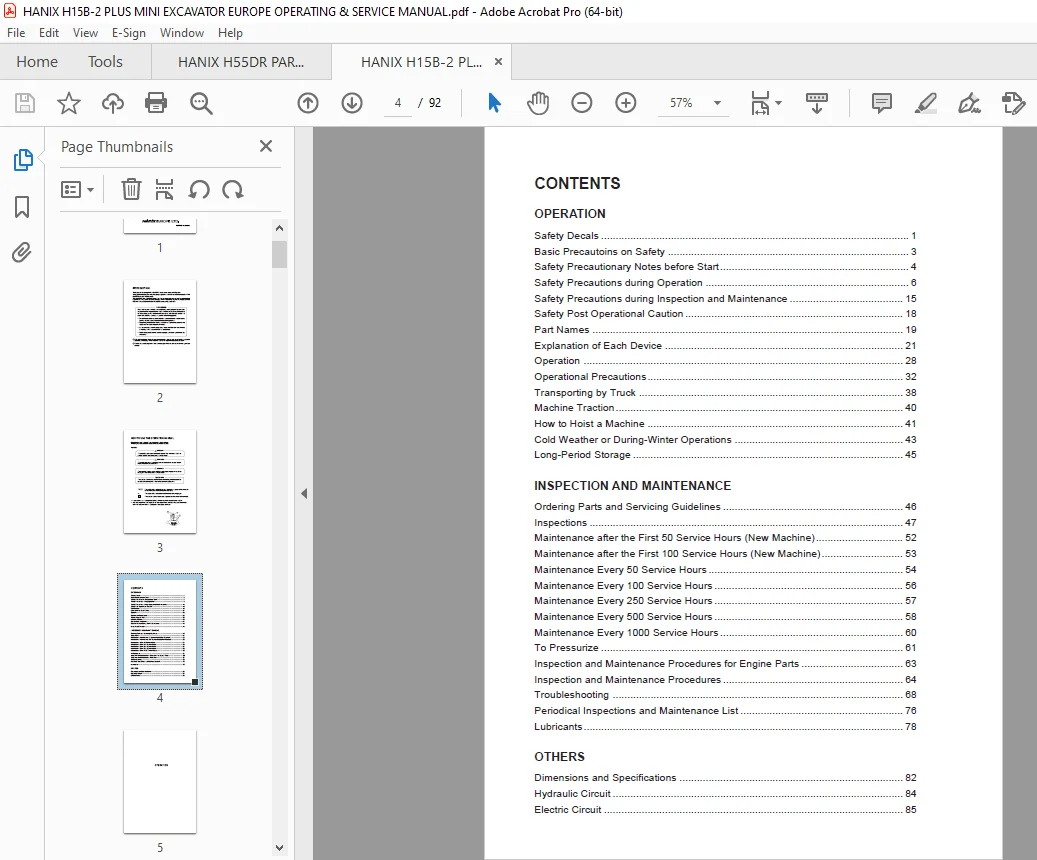Switch to the Home tab
The height and width of the screenshot is (860, 1037).
point(37,62)
